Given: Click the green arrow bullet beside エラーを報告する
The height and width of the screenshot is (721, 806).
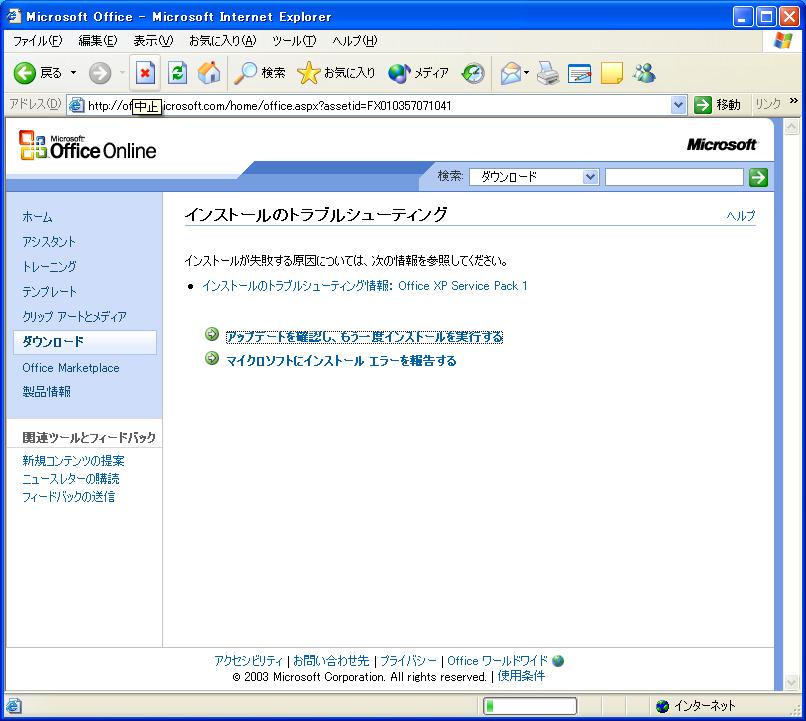Looking at the screenshot, I should tap(212, 358).
